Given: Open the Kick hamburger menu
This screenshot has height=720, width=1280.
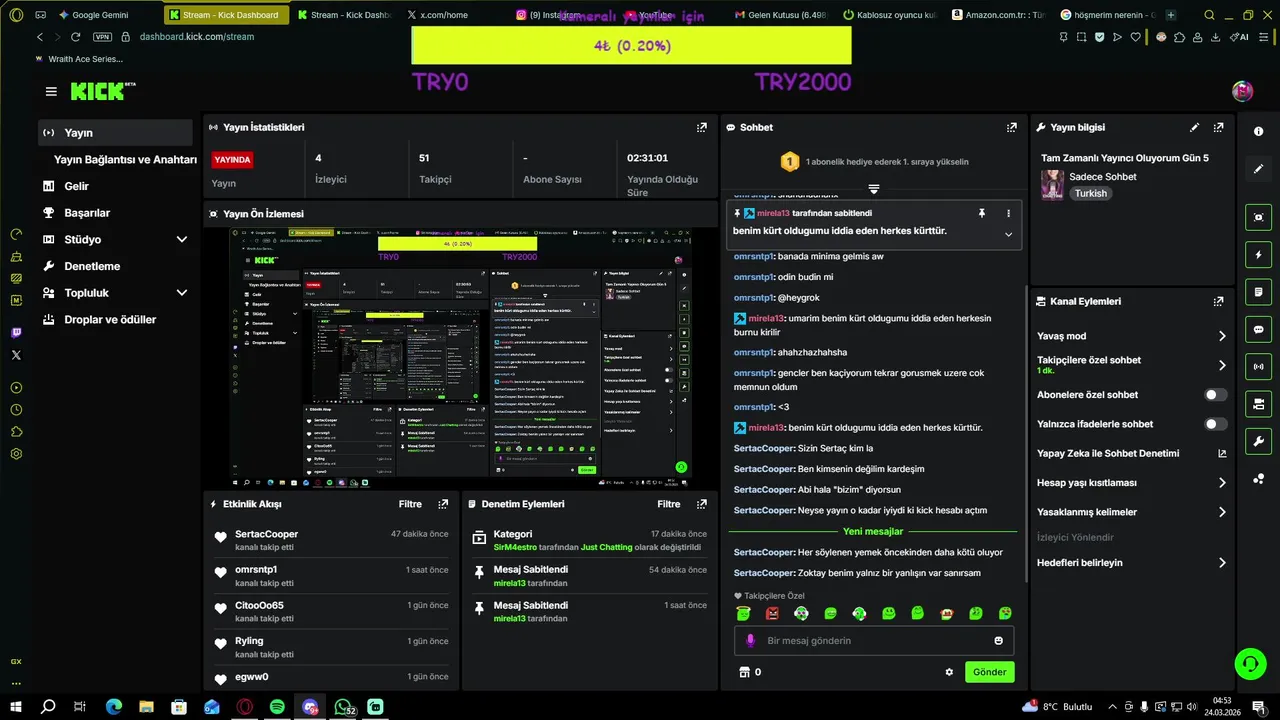Looking at the screenshot, I should (x=51, y=91).
